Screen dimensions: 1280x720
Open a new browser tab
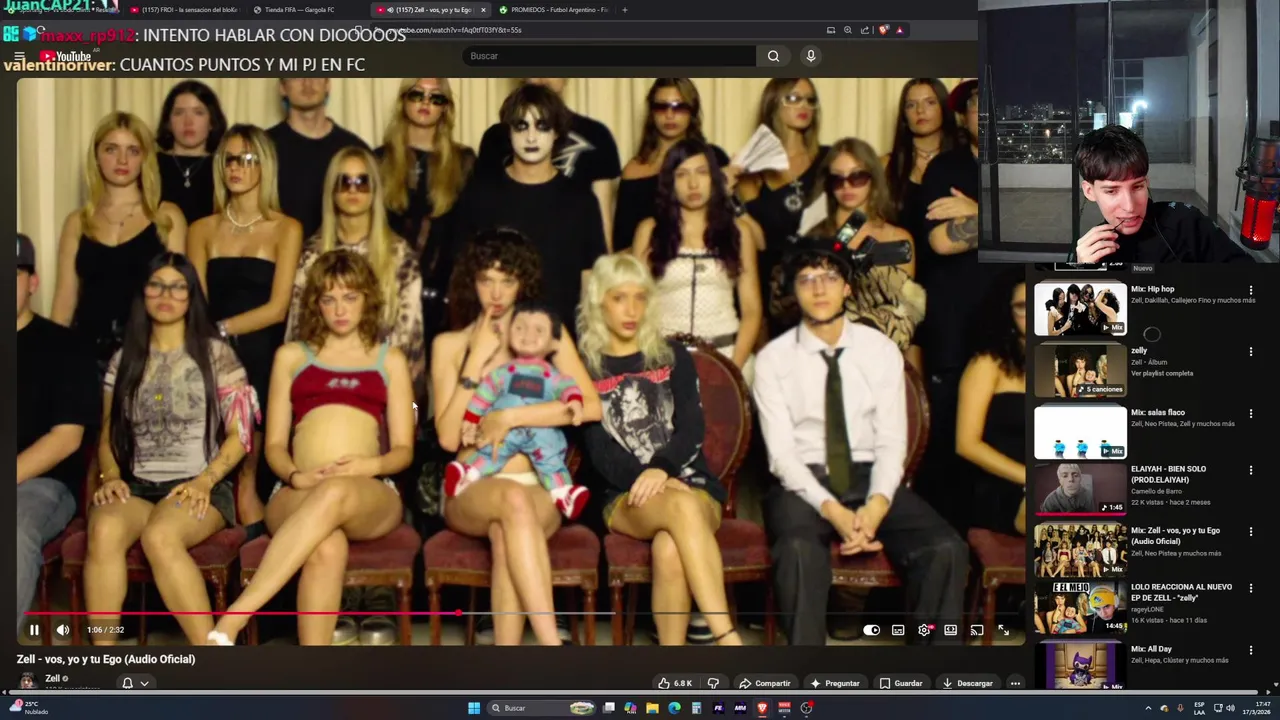point(625,10)
